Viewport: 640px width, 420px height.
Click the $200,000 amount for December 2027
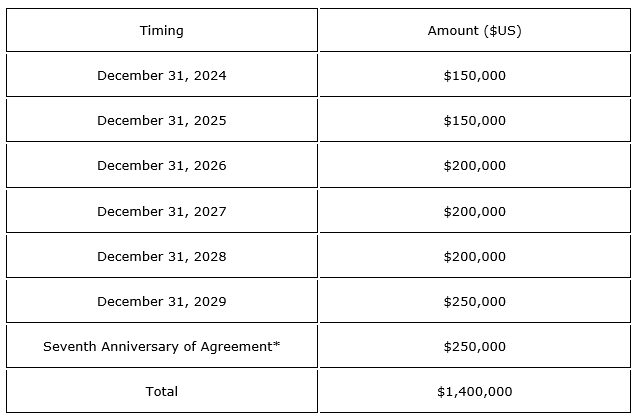click(474, 211)
